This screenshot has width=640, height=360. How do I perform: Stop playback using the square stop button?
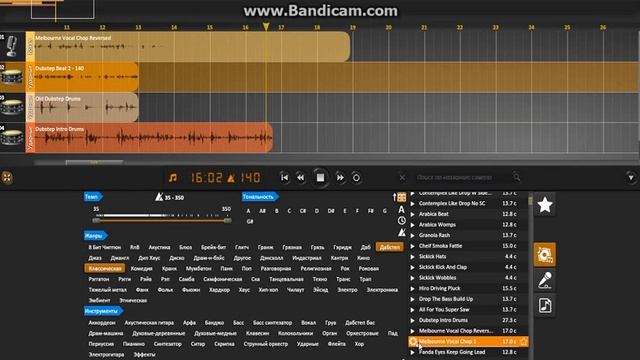(320, 178)
